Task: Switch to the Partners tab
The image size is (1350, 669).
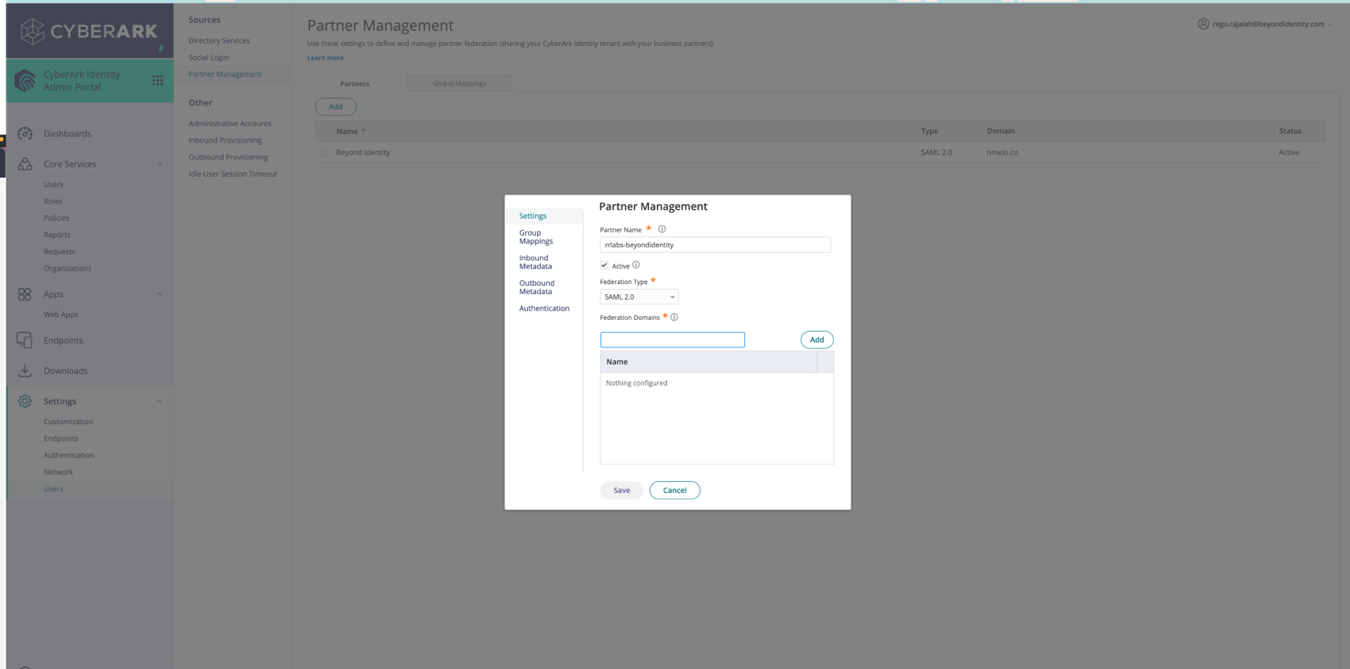Action: 355,84
